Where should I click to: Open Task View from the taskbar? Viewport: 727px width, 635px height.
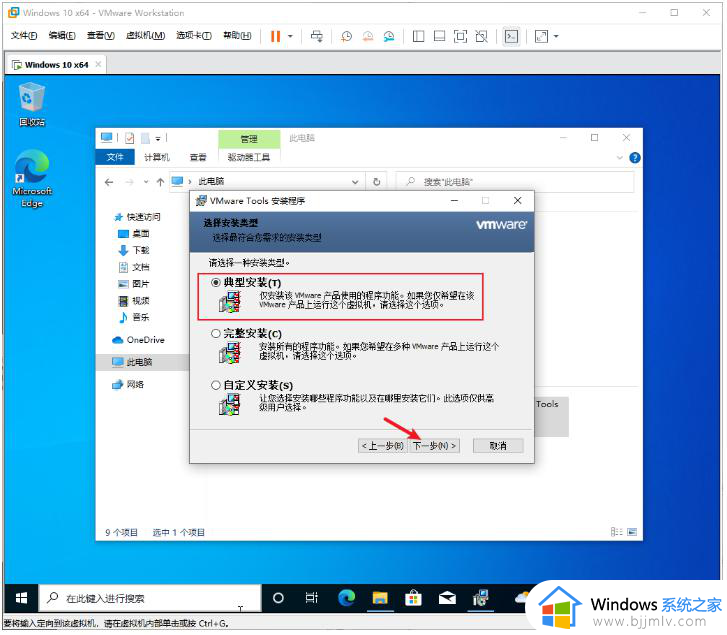point(312,598)
